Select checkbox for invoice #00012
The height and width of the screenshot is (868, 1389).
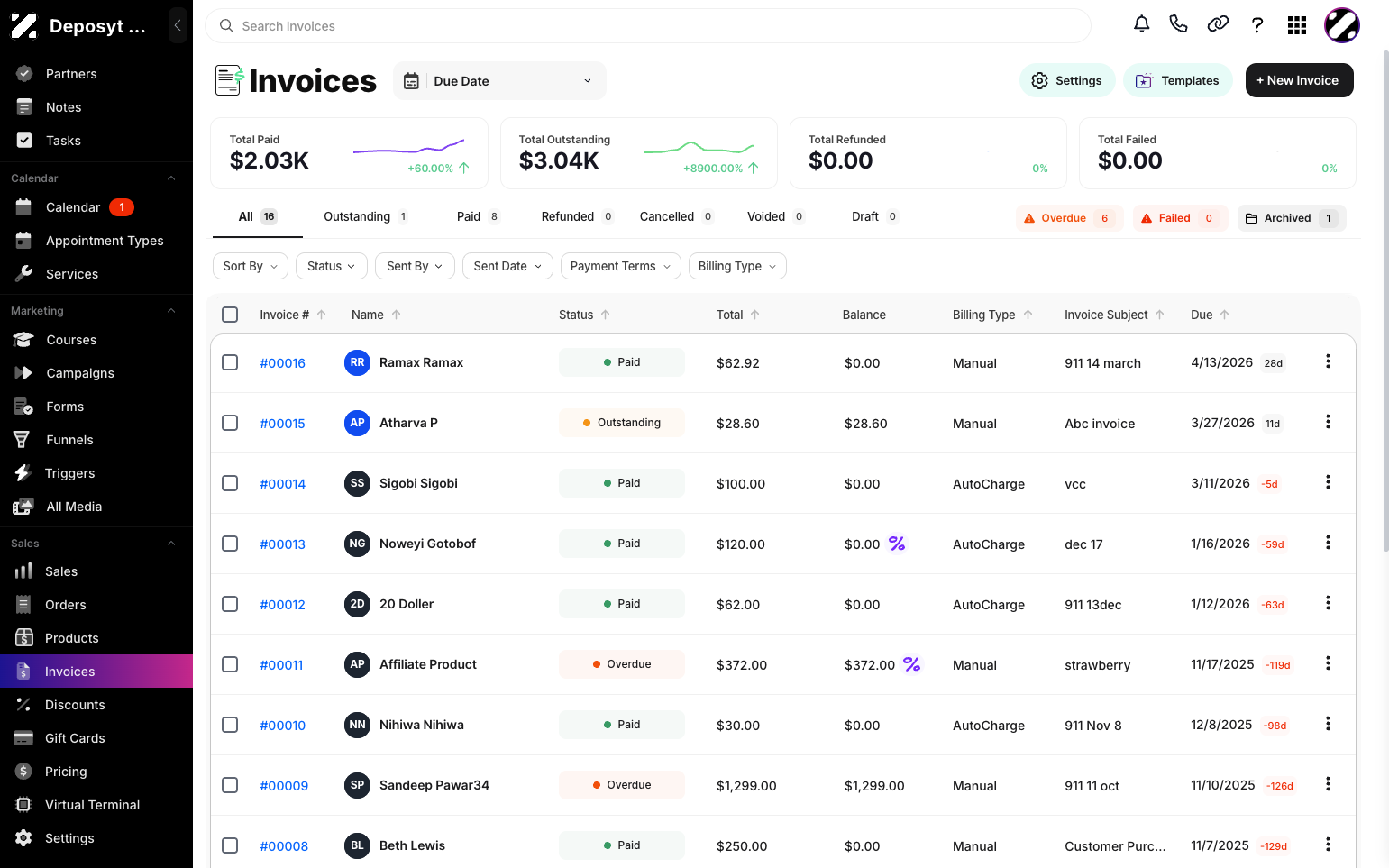coord(230,604)
